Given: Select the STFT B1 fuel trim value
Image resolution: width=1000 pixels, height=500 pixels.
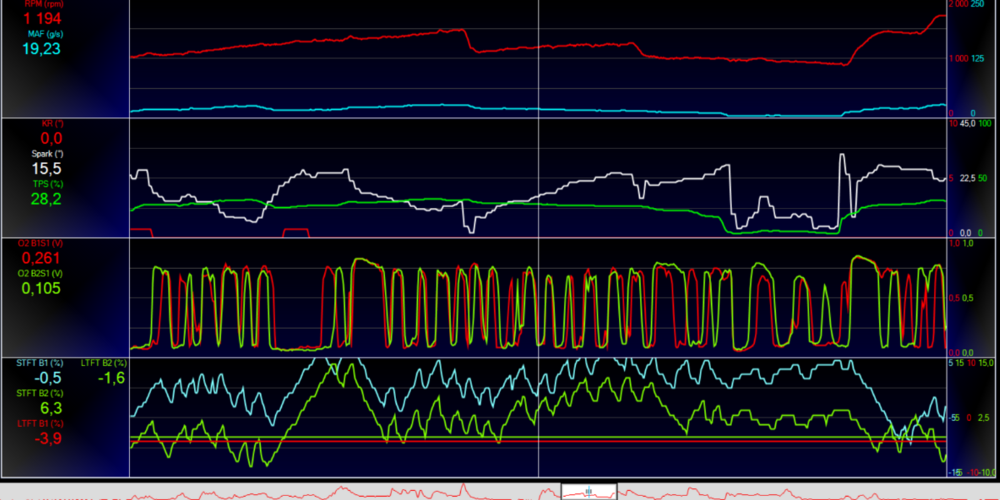Looking at the screenshot, I should click(47, 378).
